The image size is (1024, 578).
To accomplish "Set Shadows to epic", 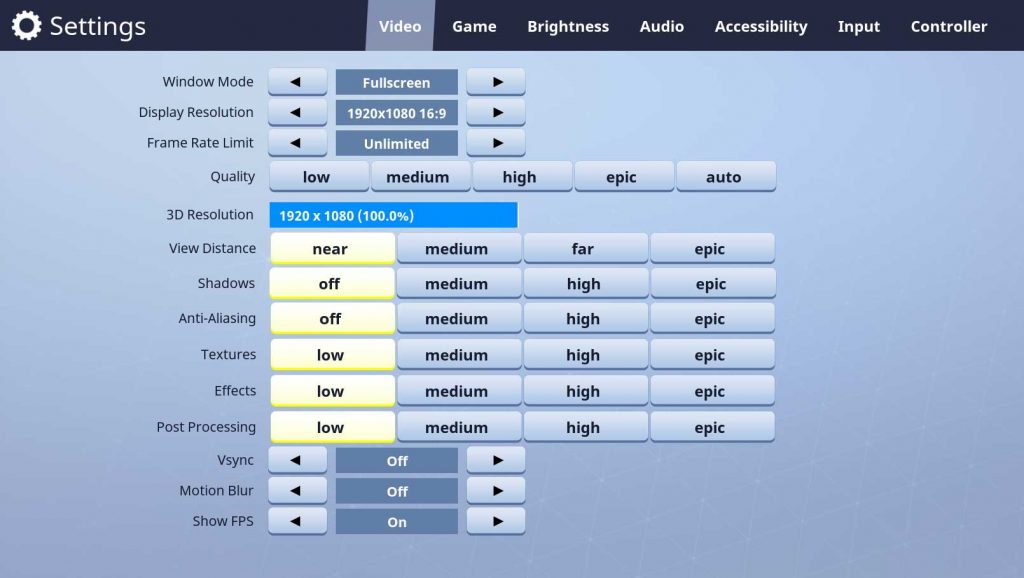I will click(712, 283).
